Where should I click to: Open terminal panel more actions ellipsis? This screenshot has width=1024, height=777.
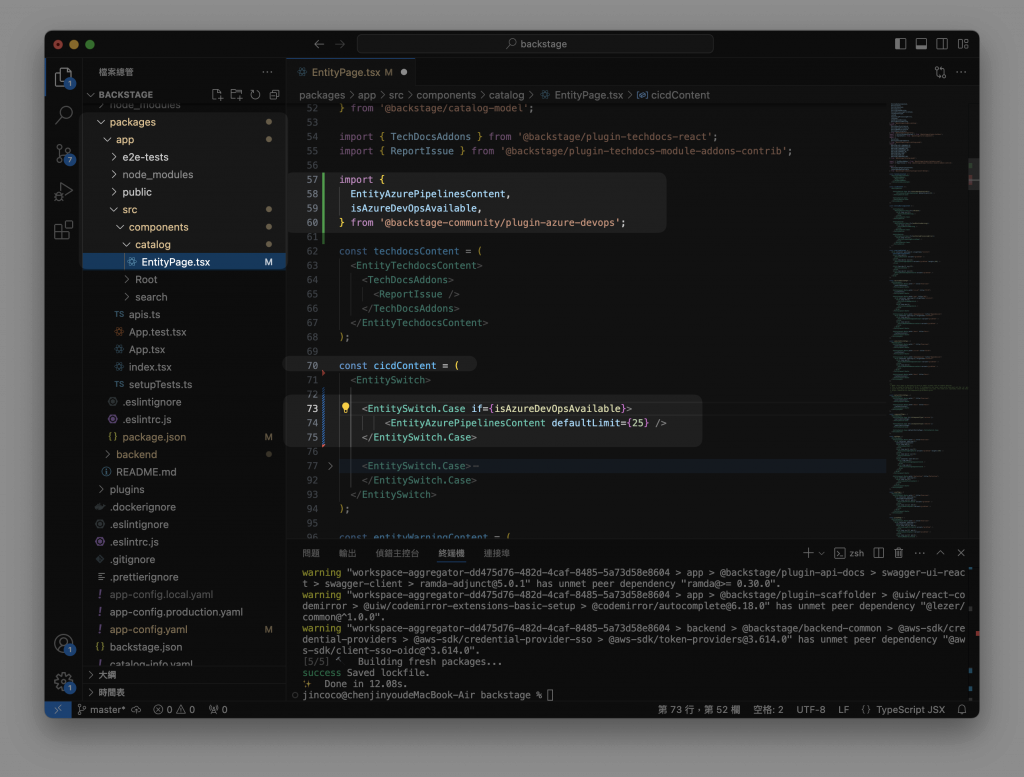click(920, 552)
